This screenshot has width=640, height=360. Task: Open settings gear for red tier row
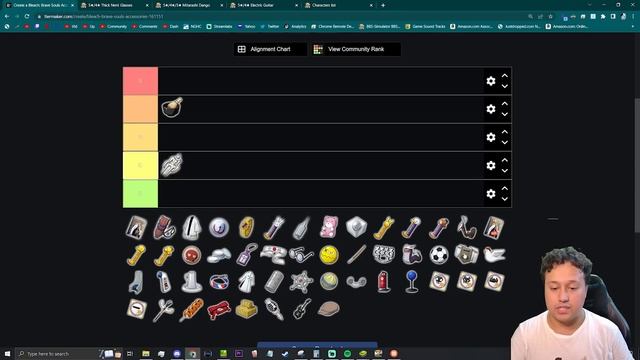pos(491,81)
